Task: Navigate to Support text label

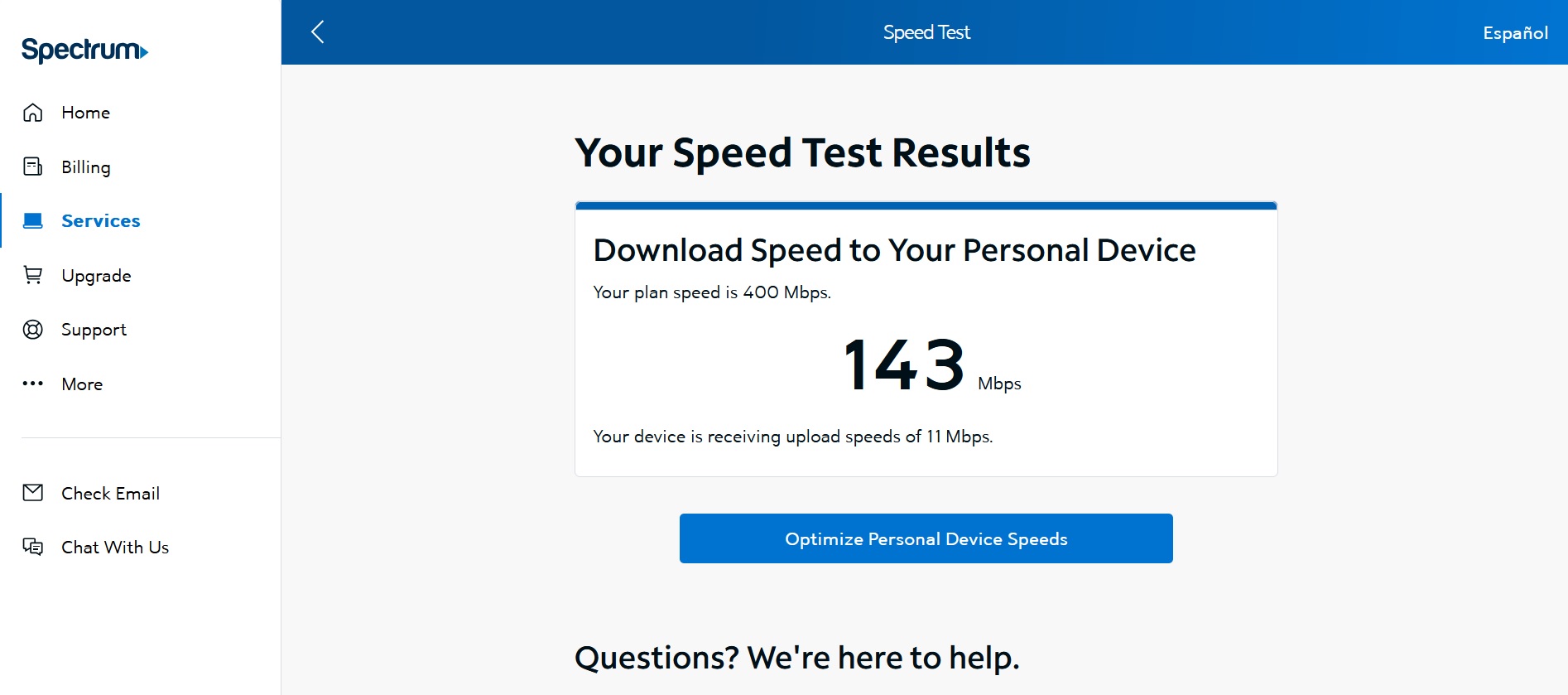Action: point(94,330)
